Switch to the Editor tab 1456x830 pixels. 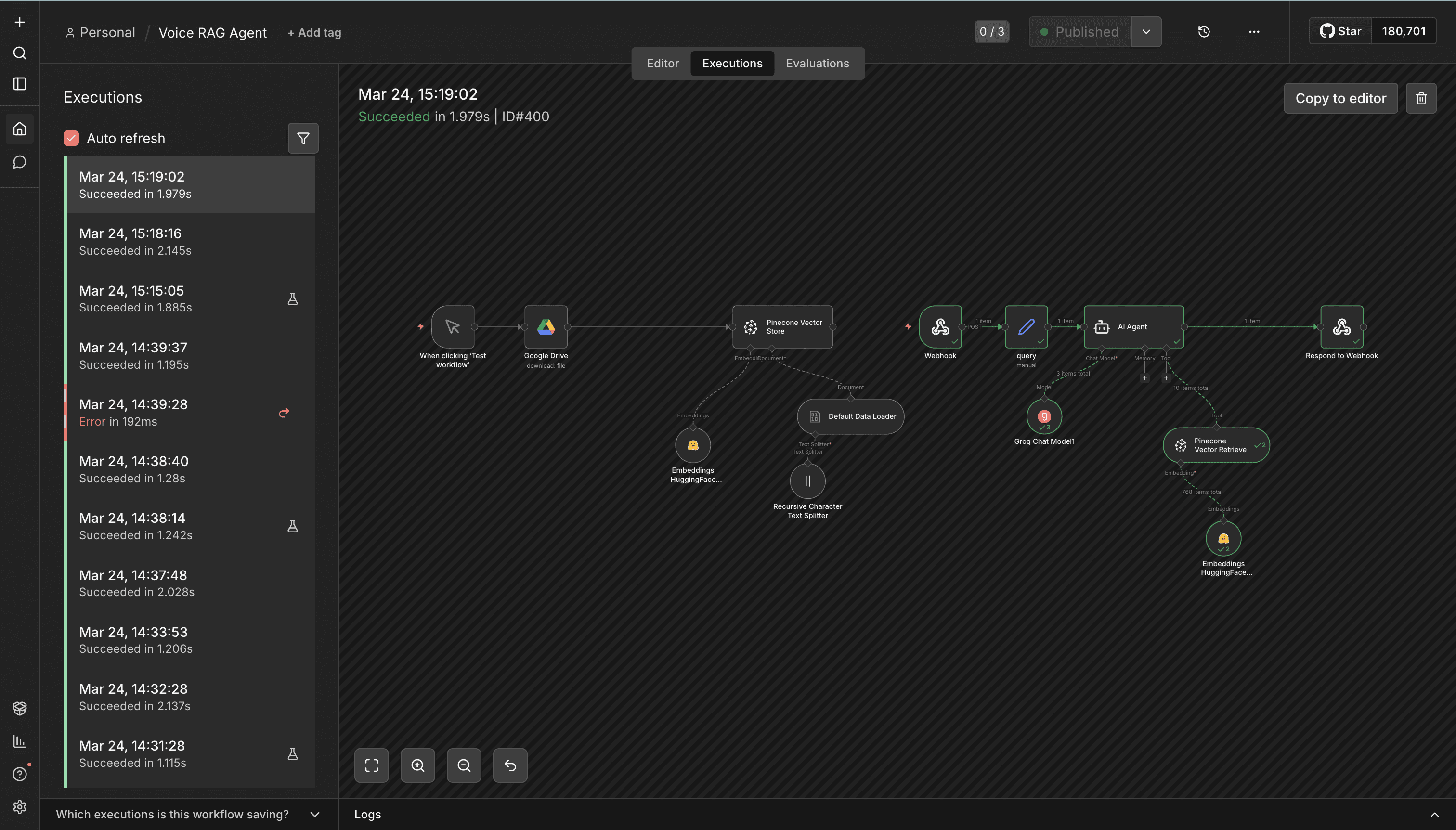(663, 63)
